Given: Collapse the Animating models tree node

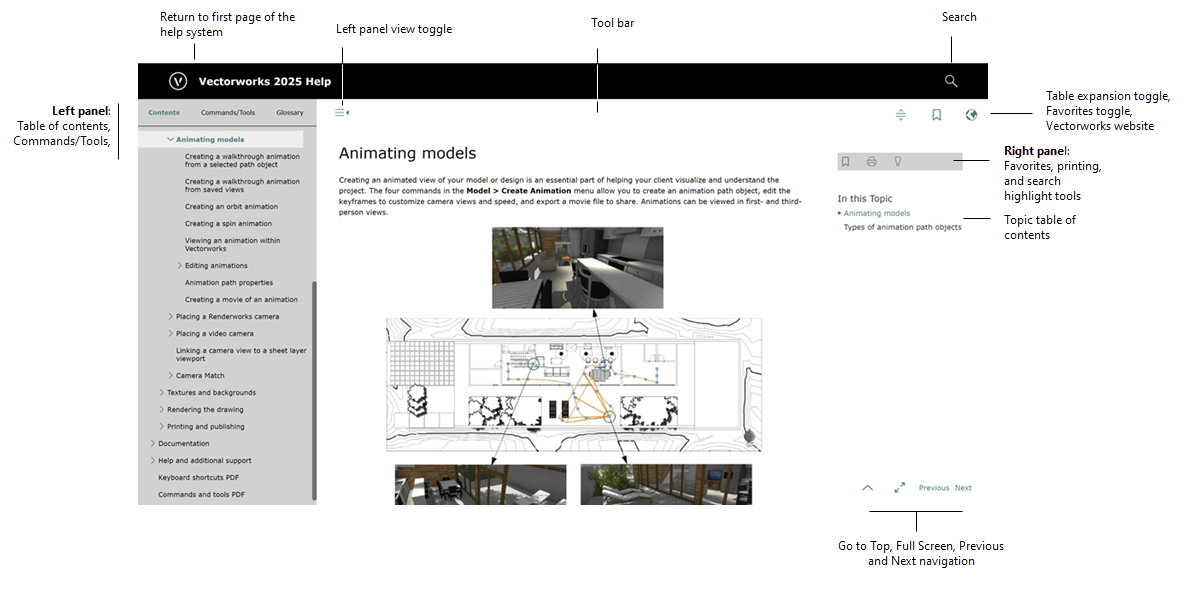Looking at the screenshot, I should pyautogui.click(x=171, y=140).
